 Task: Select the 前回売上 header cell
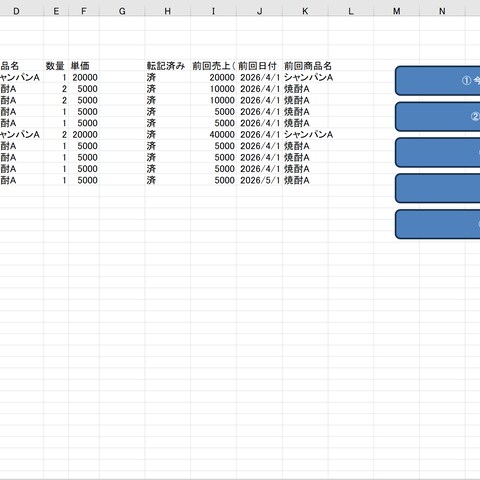point(213,66)
